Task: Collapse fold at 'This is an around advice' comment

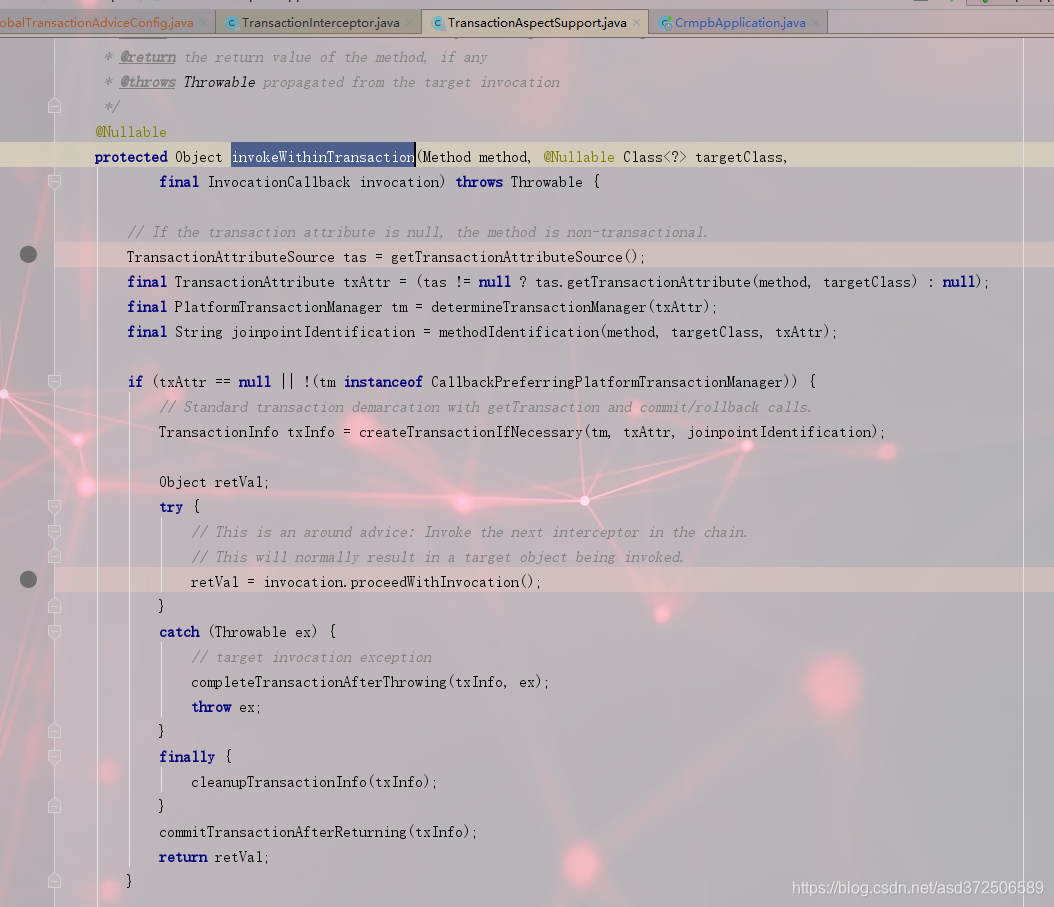Action: (54, 532)
